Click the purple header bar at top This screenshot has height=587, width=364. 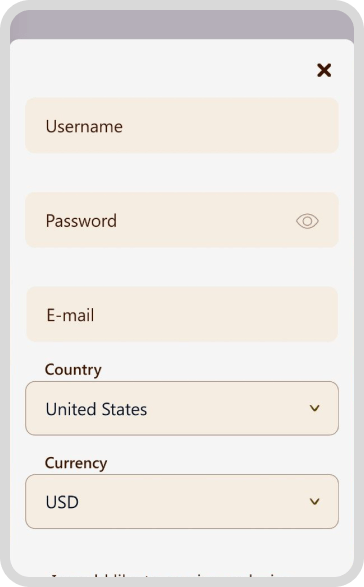pyautogui.click(x=182, y=25)
